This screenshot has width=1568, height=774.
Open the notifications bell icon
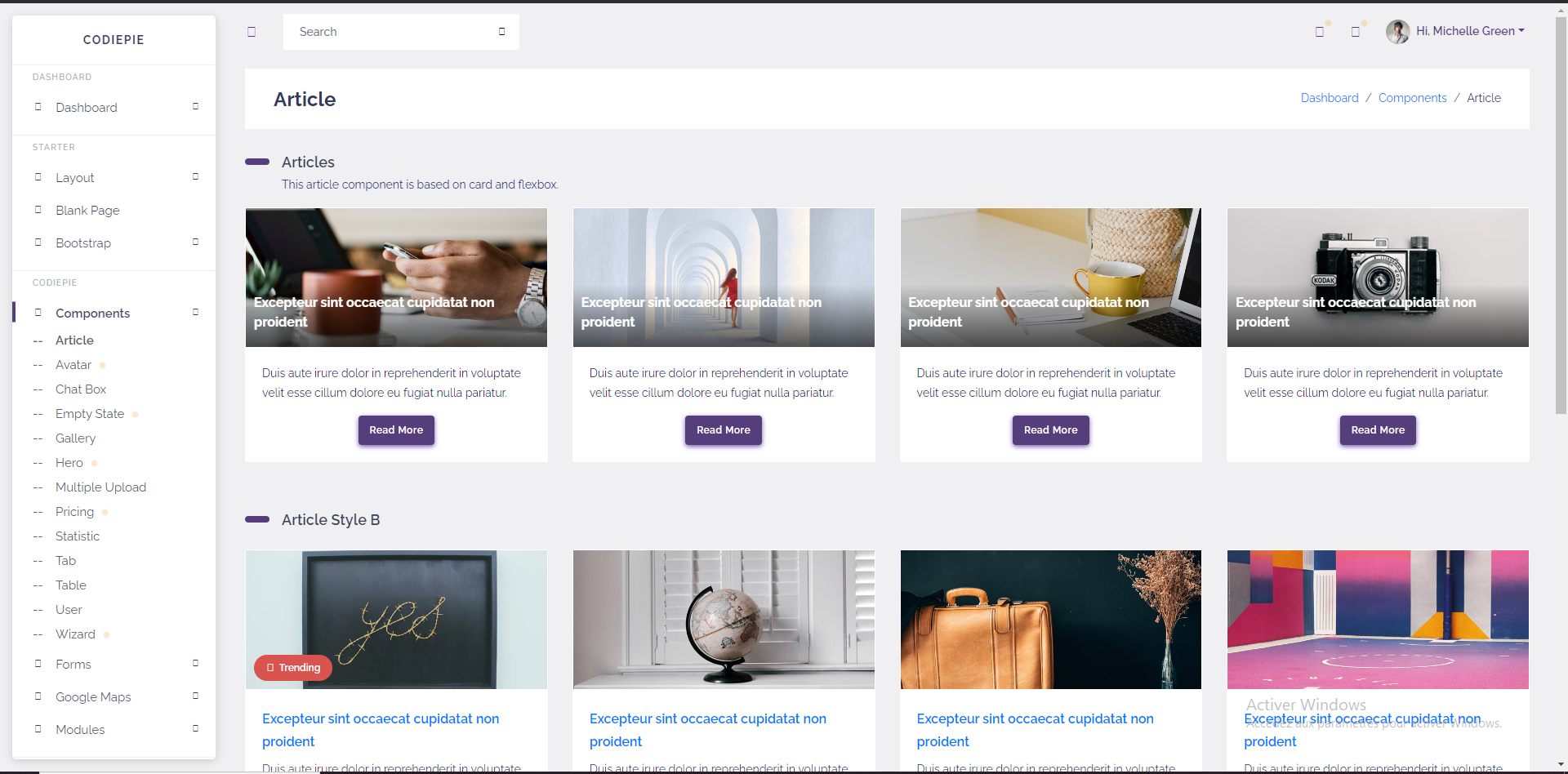point(1356,32)
